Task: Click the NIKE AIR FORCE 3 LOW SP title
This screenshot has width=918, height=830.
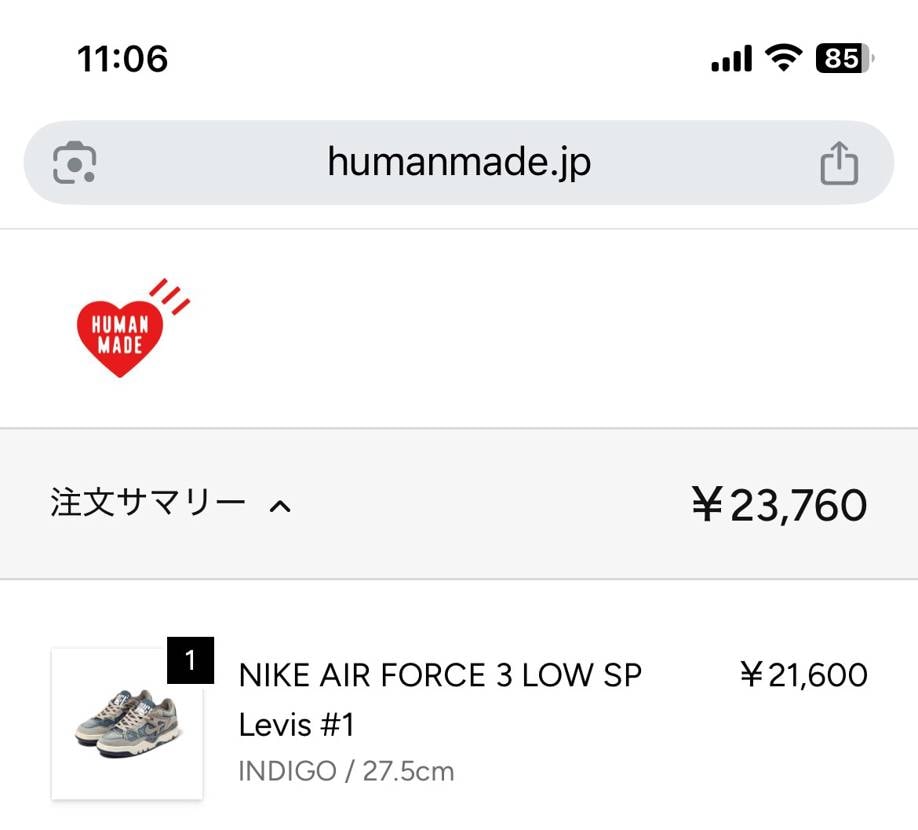Action: click(x=440, y=675)
